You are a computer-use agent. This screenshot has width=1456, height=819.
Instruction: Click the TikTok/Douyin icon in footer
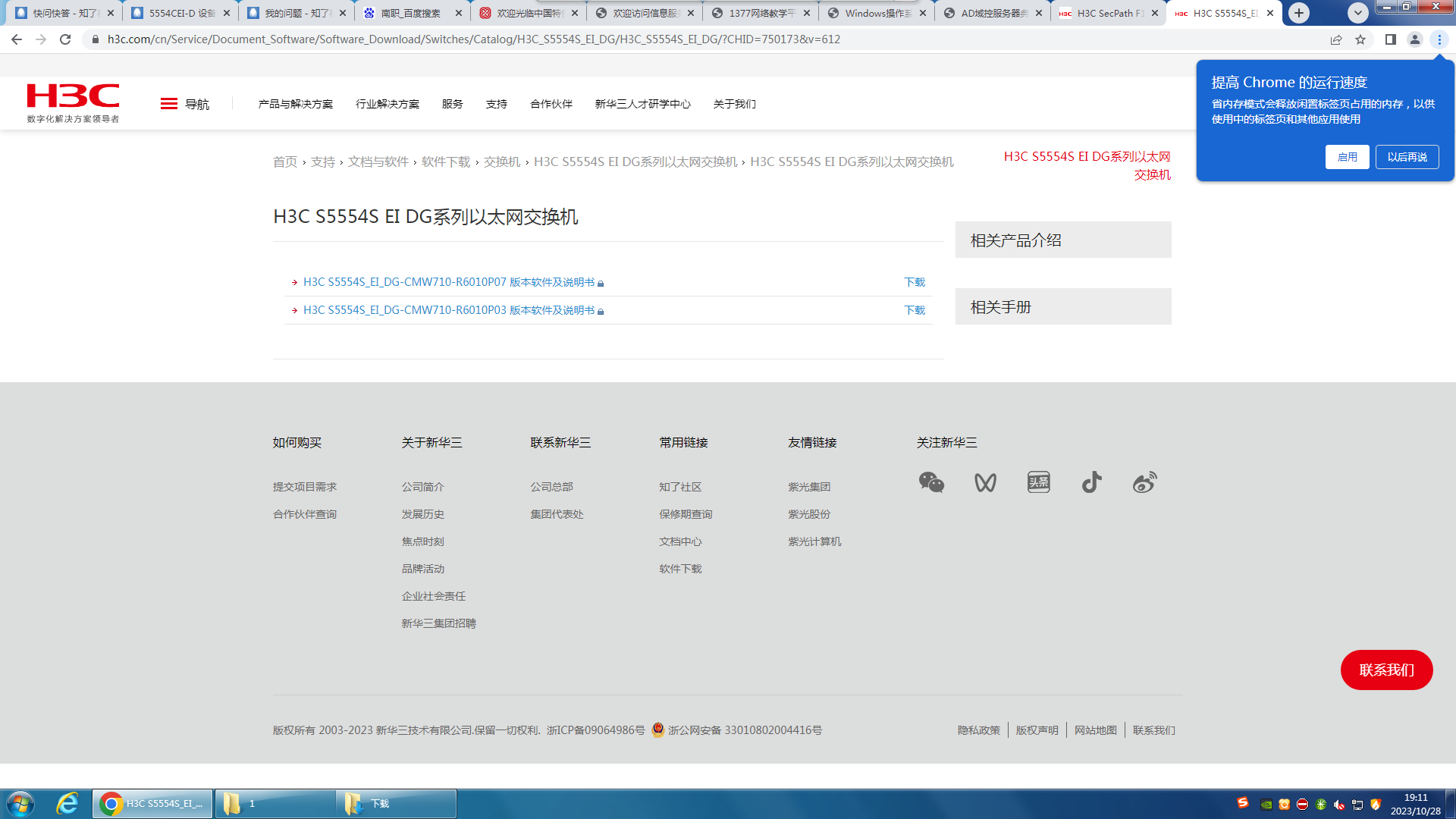pos(1091,482)
